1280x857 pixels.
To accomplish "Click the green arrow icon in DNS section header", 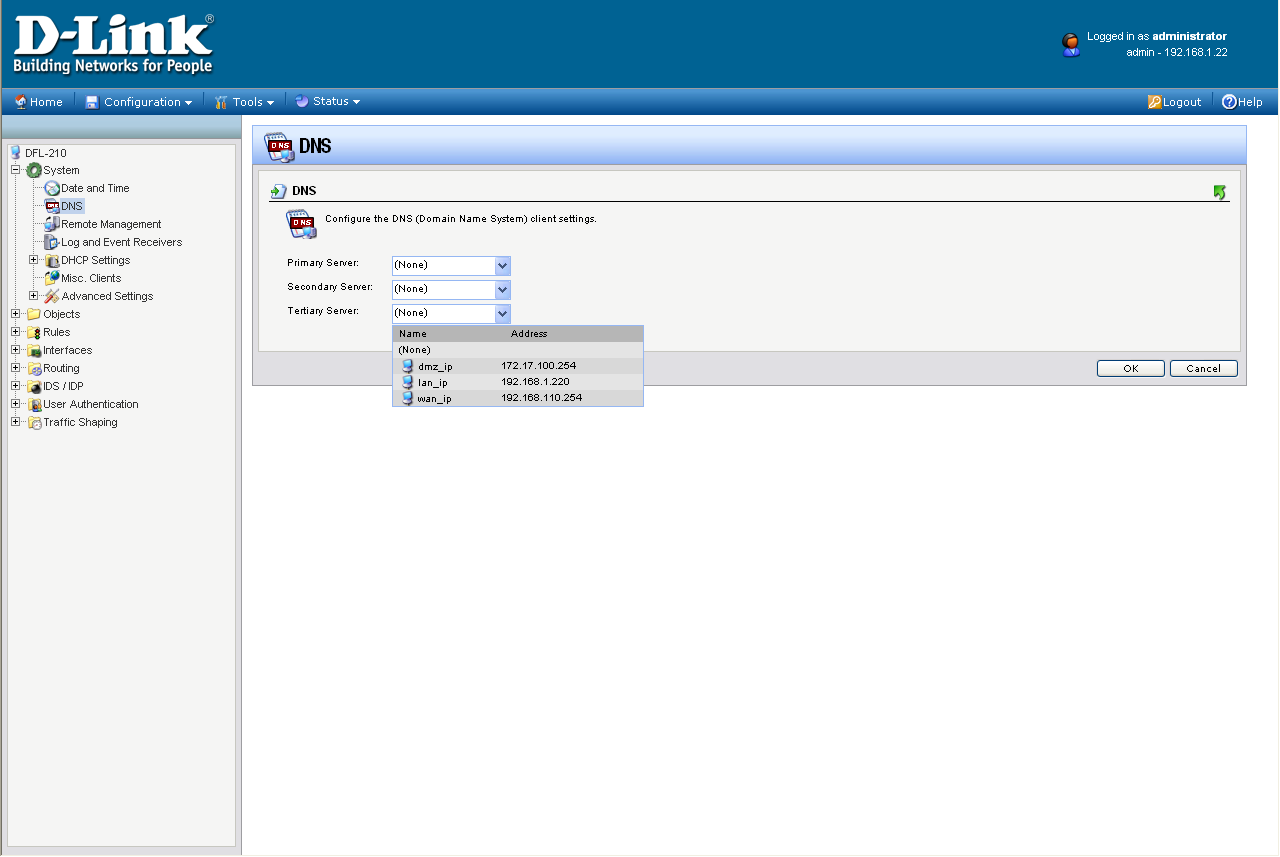I will [1219, 192].
